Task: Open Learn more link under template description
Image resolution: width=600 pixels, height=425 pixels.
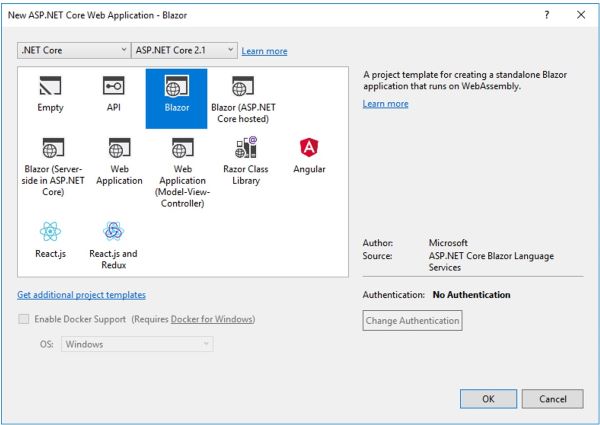Action: 385,104
